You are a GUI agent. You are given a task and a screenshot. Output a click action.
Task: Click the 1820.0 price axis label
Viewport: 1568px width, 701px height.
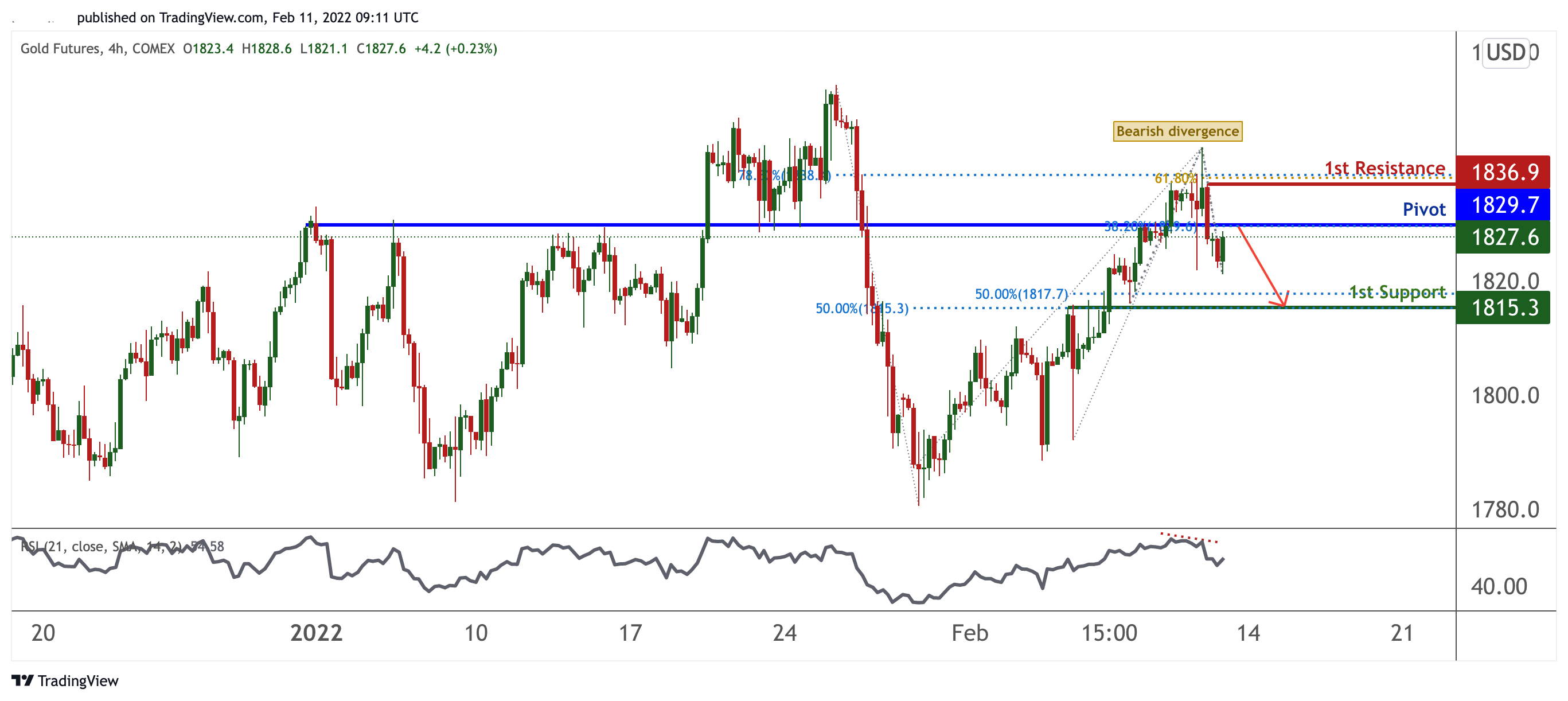[x=1505, y=281]
